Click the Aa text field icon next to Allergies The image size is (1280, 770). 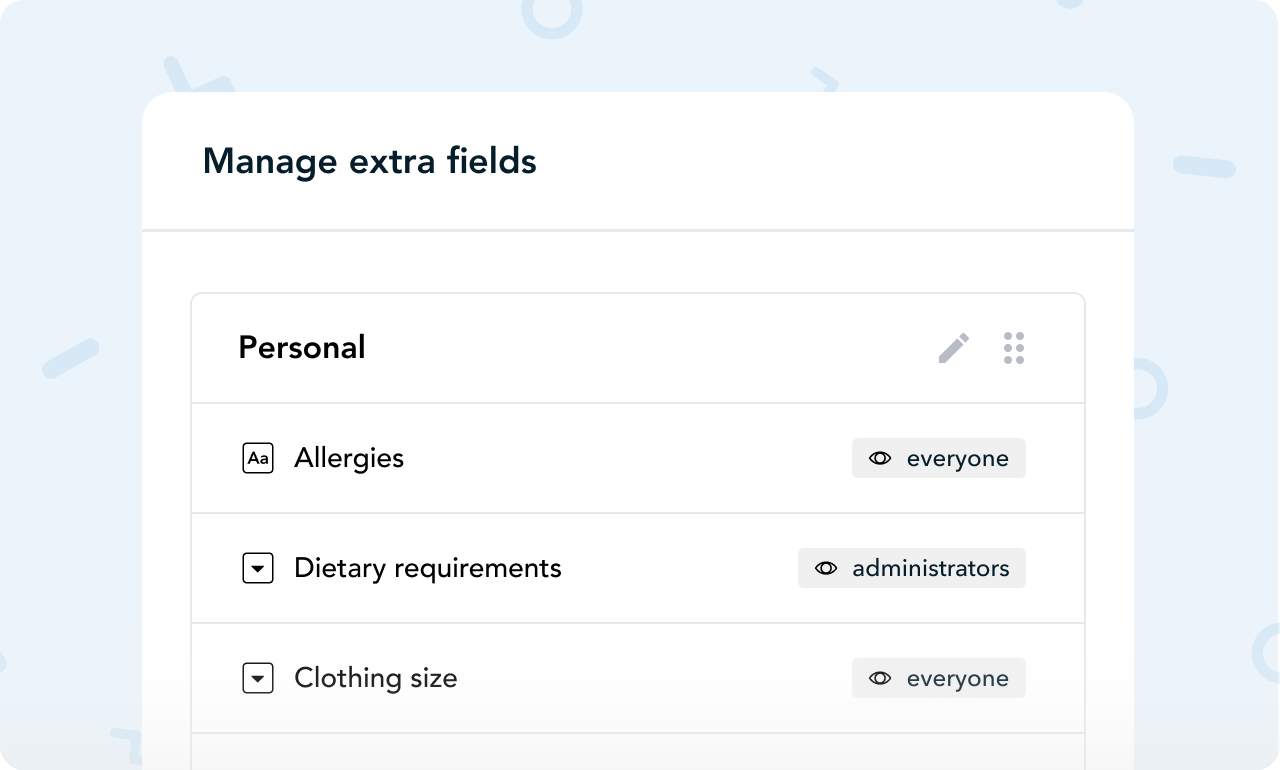[258, 458]
